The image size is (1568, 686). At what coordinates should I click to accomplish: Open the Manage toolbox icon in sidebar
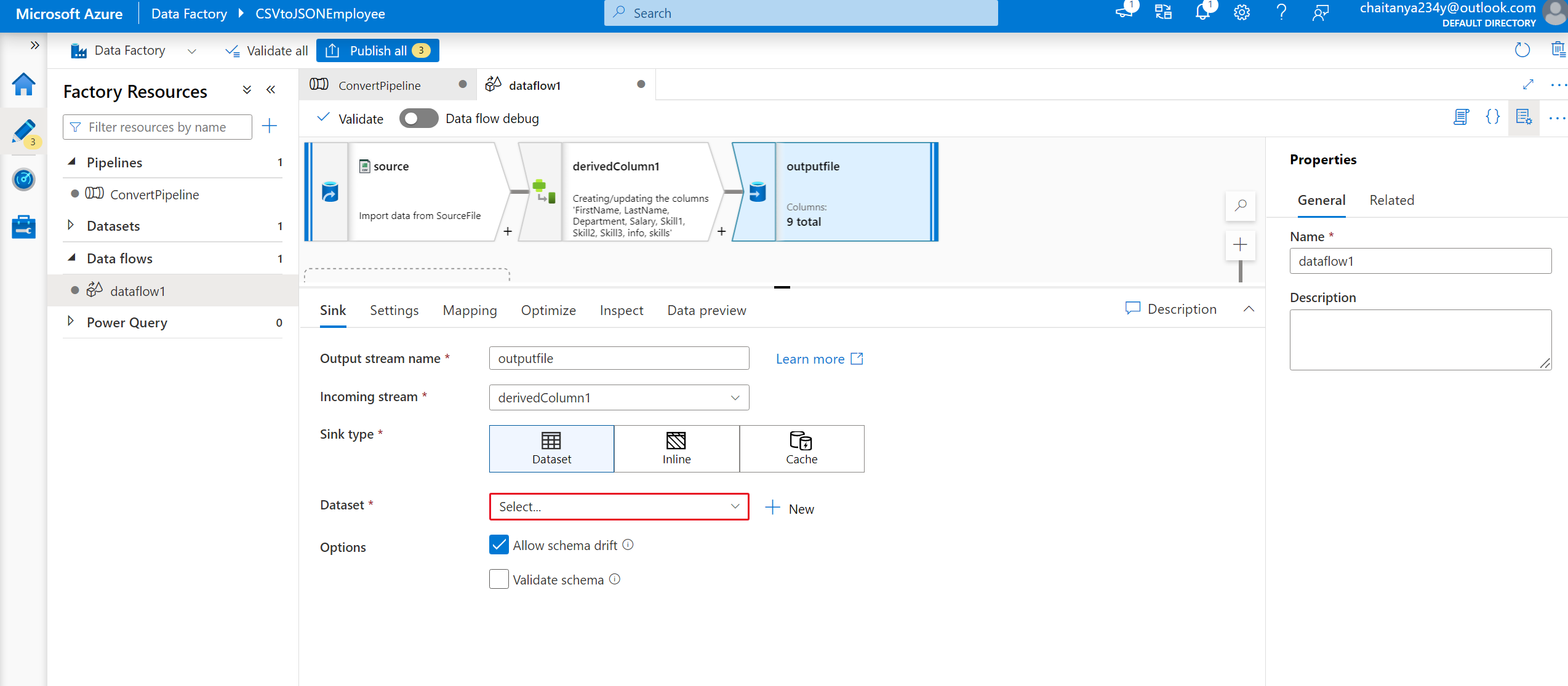[23, 226]
